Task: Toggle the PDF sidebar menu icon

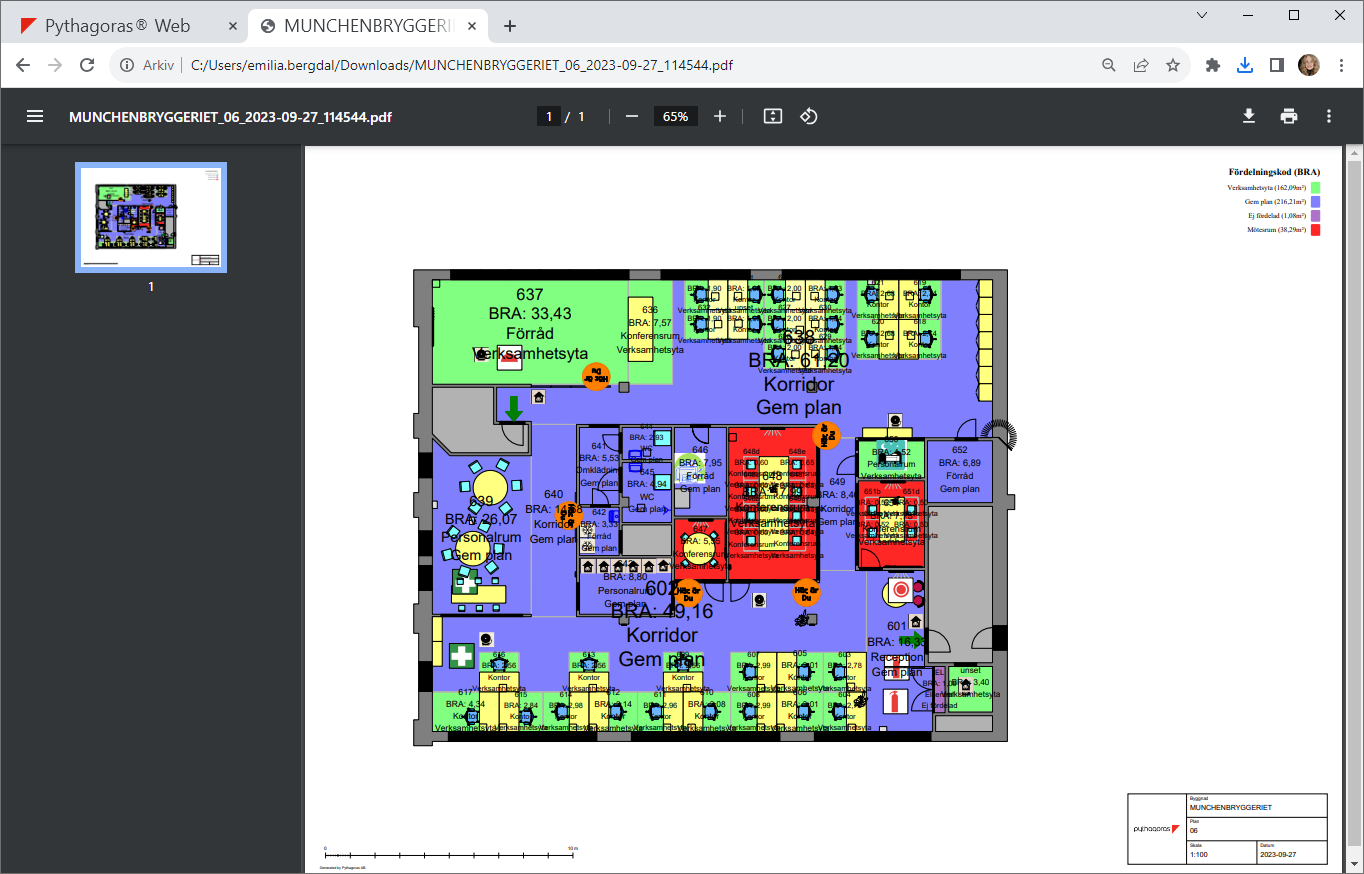Action: coord(35,116)
